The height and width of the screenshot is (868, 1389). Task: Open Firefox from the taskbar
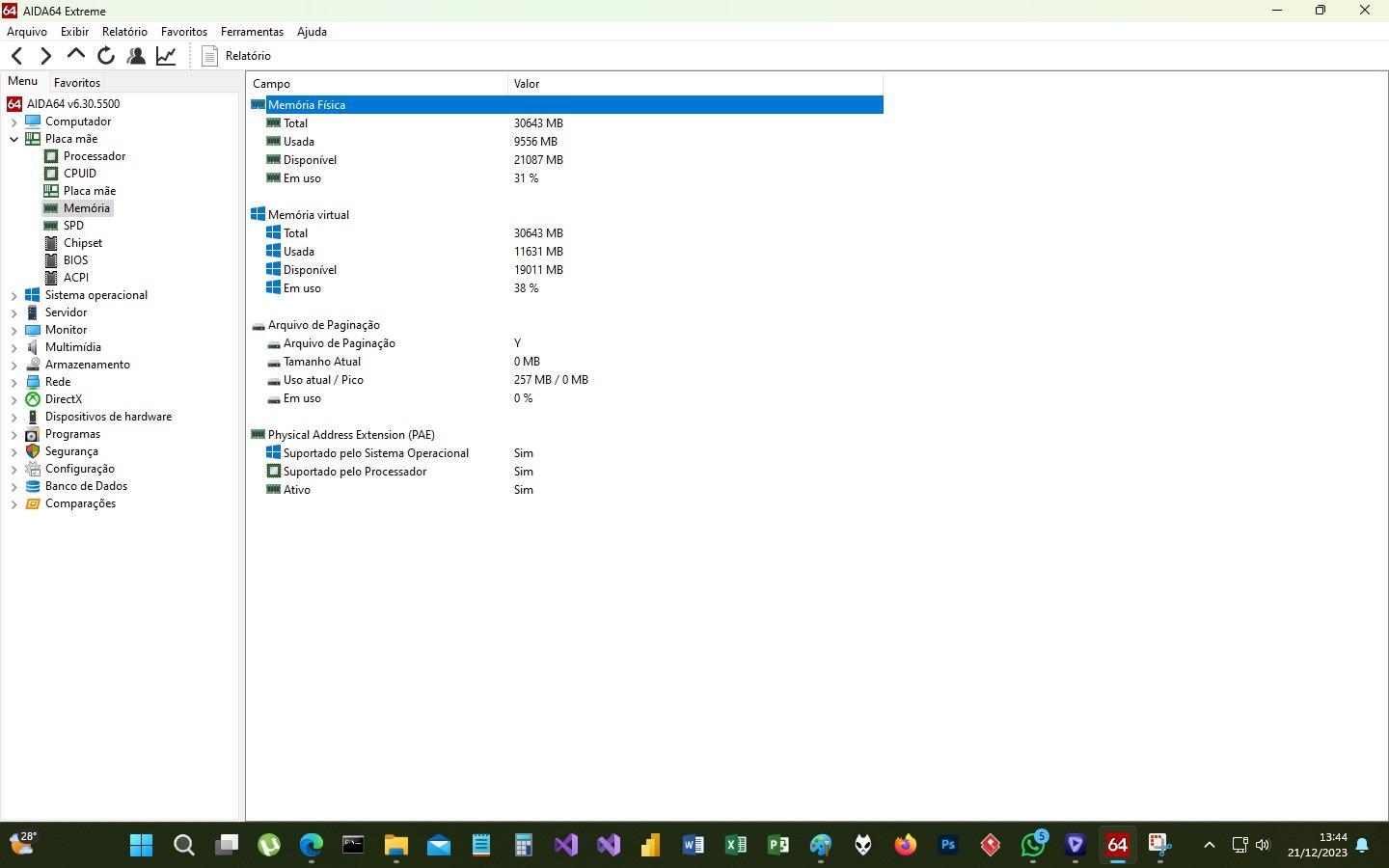[x=906, y=846]
